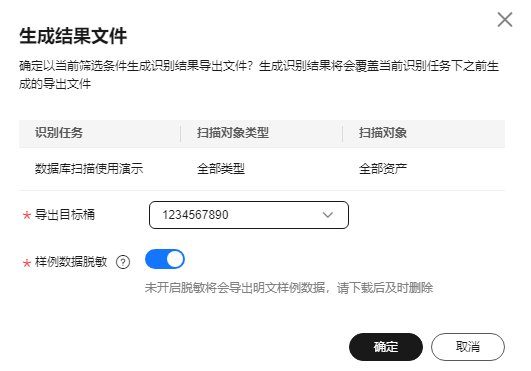Select the 全部资产 cell in the table
Screen dimensions: 531x371
[383, 168]
